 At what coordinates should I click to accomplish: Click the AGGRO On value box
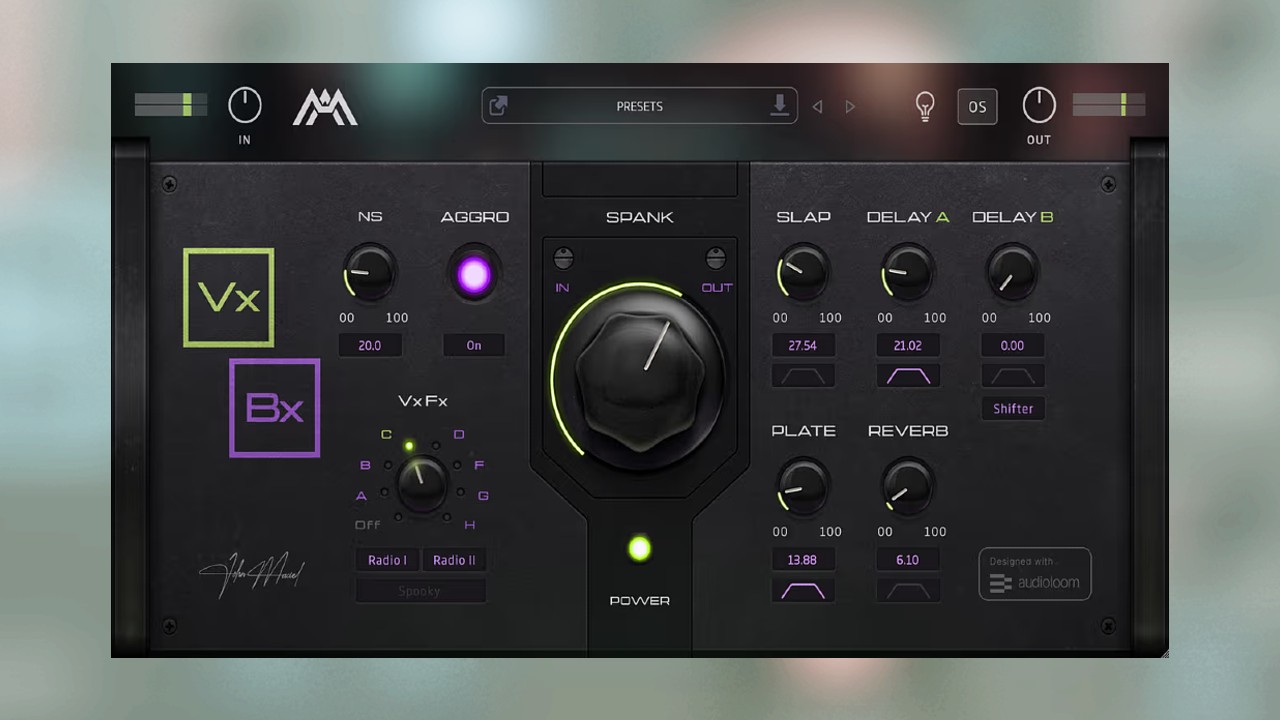(x=474, y=345)
